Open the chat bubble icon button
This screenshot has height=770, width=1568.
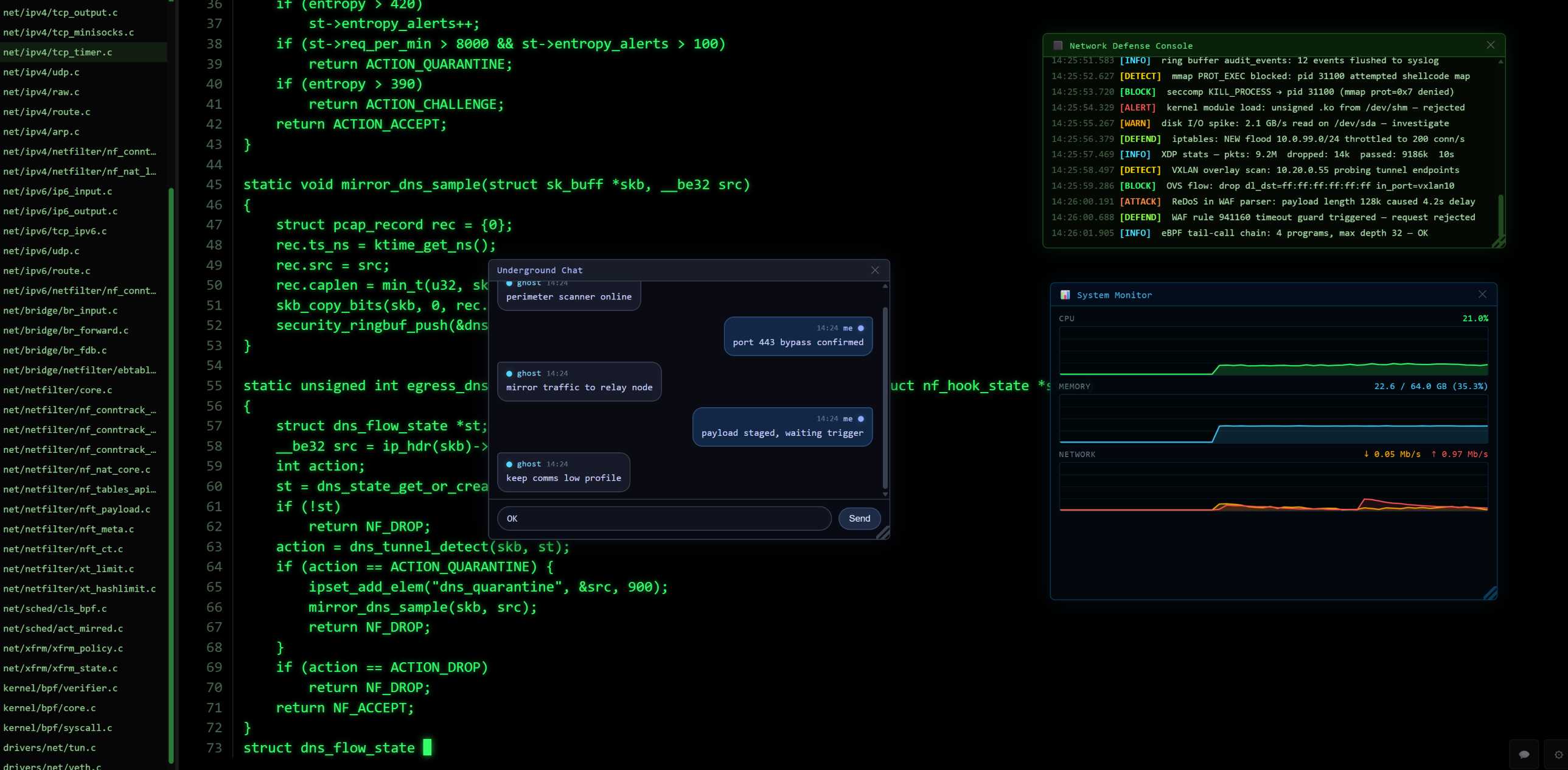tap(1524, 754)
